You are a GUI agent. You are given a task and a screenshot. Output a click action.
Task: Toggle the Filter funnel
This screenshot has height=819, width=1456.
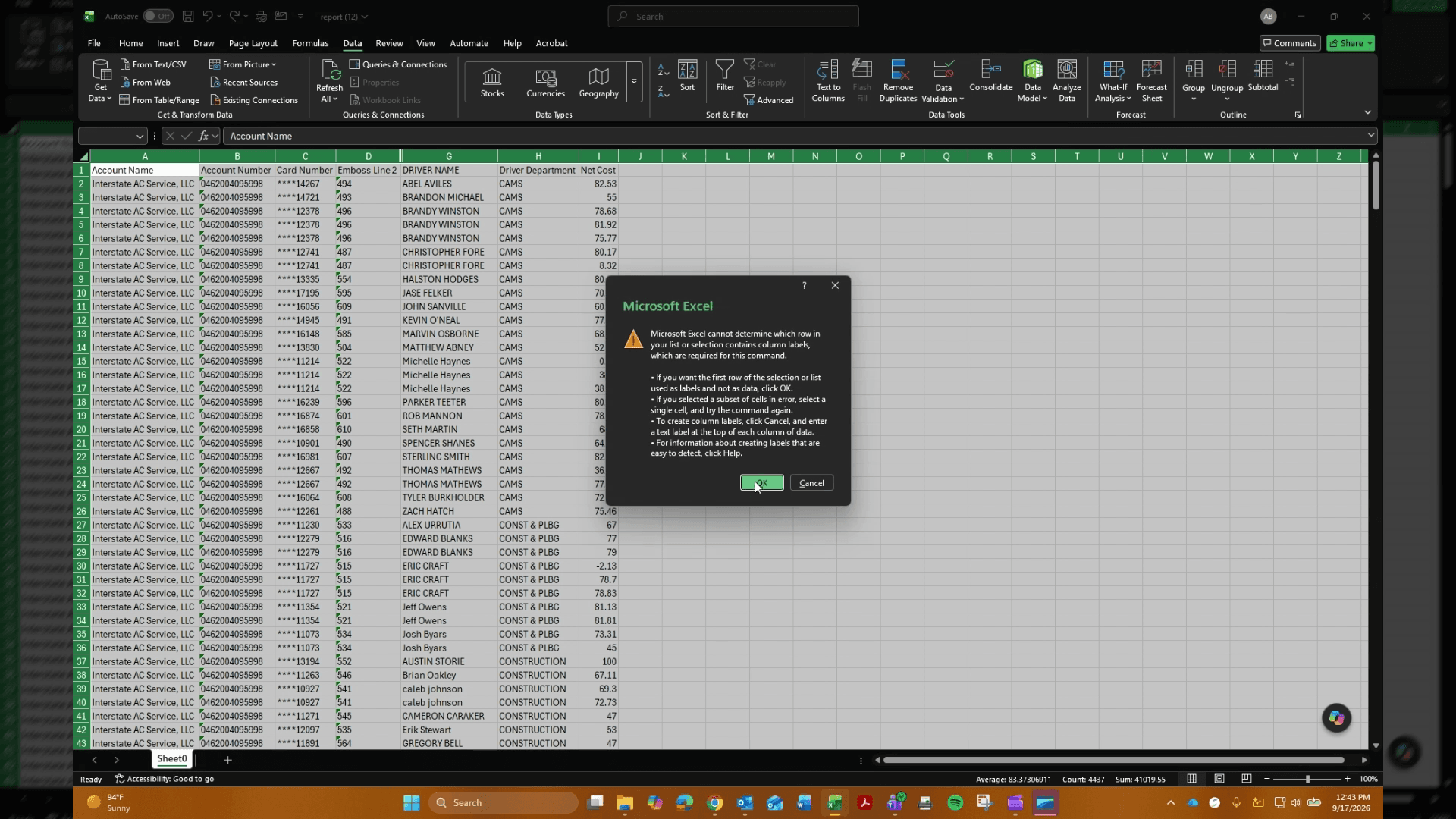(x=725, y=76)
